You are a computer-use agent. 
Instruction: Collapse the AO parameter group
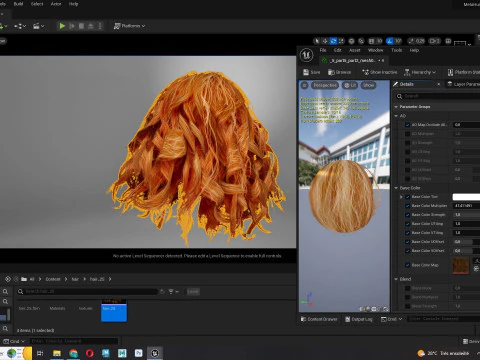click(x=396, y=116)
